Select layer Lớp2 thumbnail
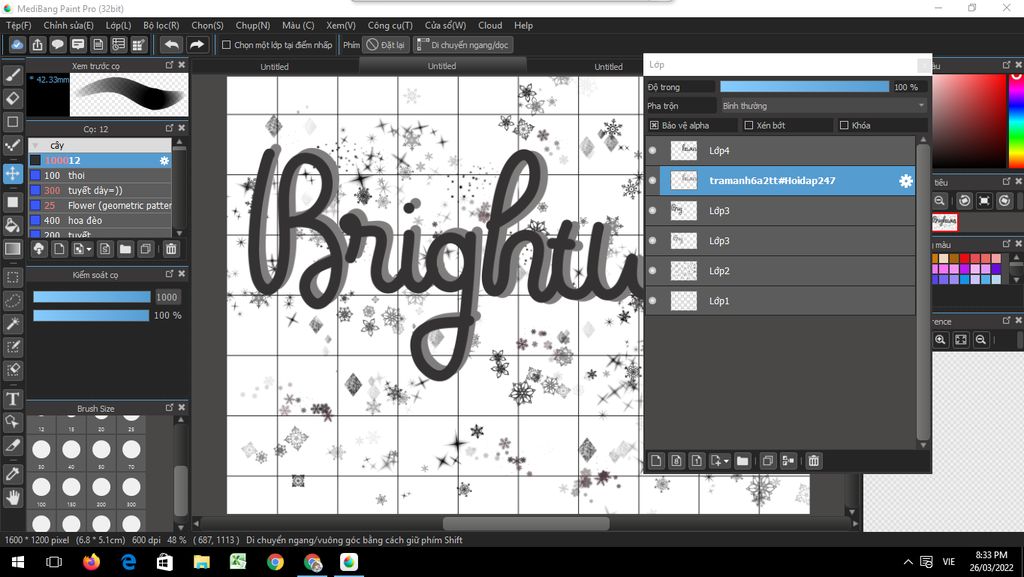1024x577 pixels. (684, 271)
